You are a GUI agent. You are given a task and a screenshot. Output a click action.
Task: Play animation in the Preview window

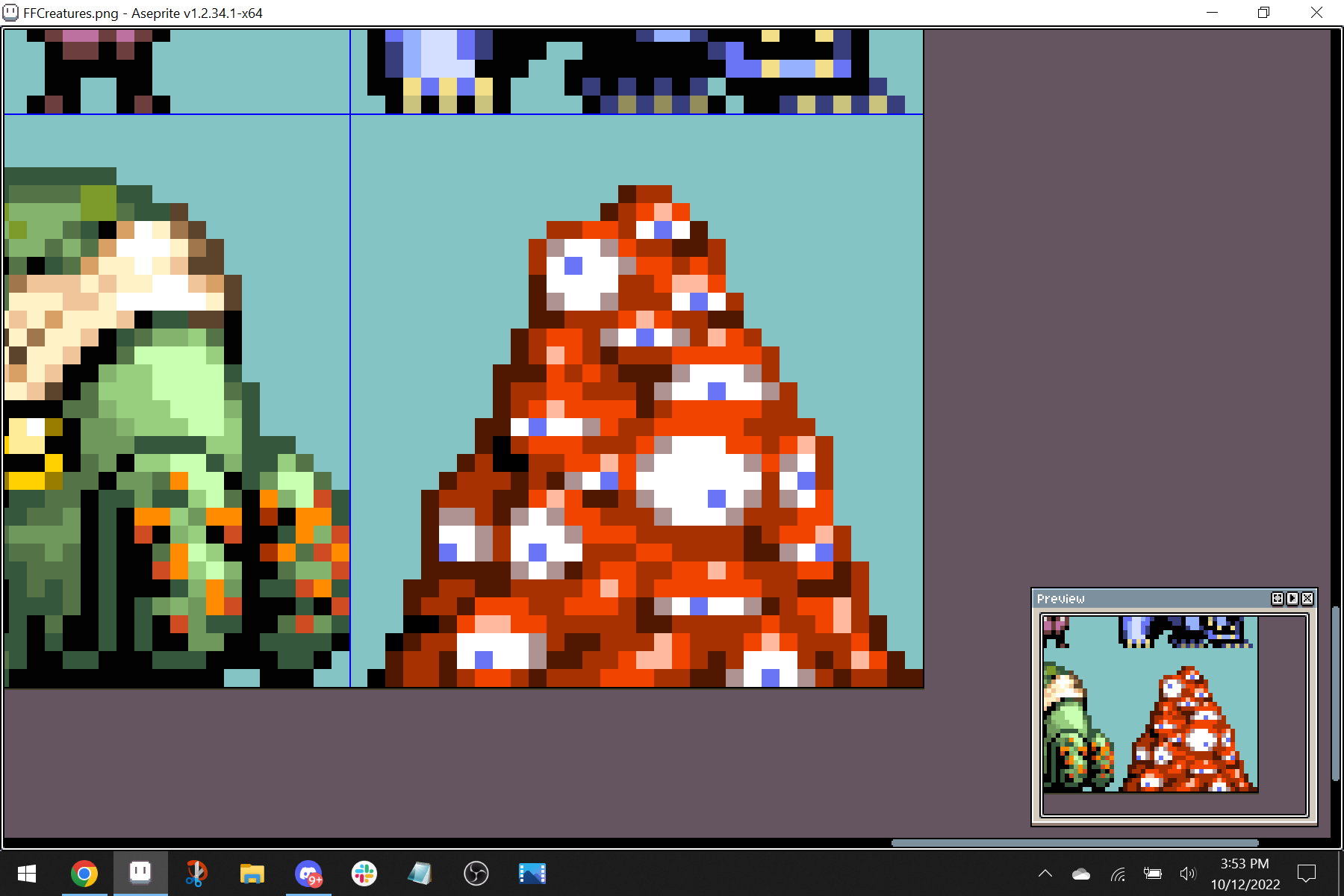point(1292,598)
